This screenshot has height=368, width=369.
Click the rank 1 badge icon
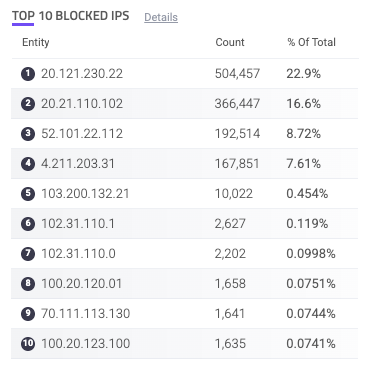click(28, 74)
